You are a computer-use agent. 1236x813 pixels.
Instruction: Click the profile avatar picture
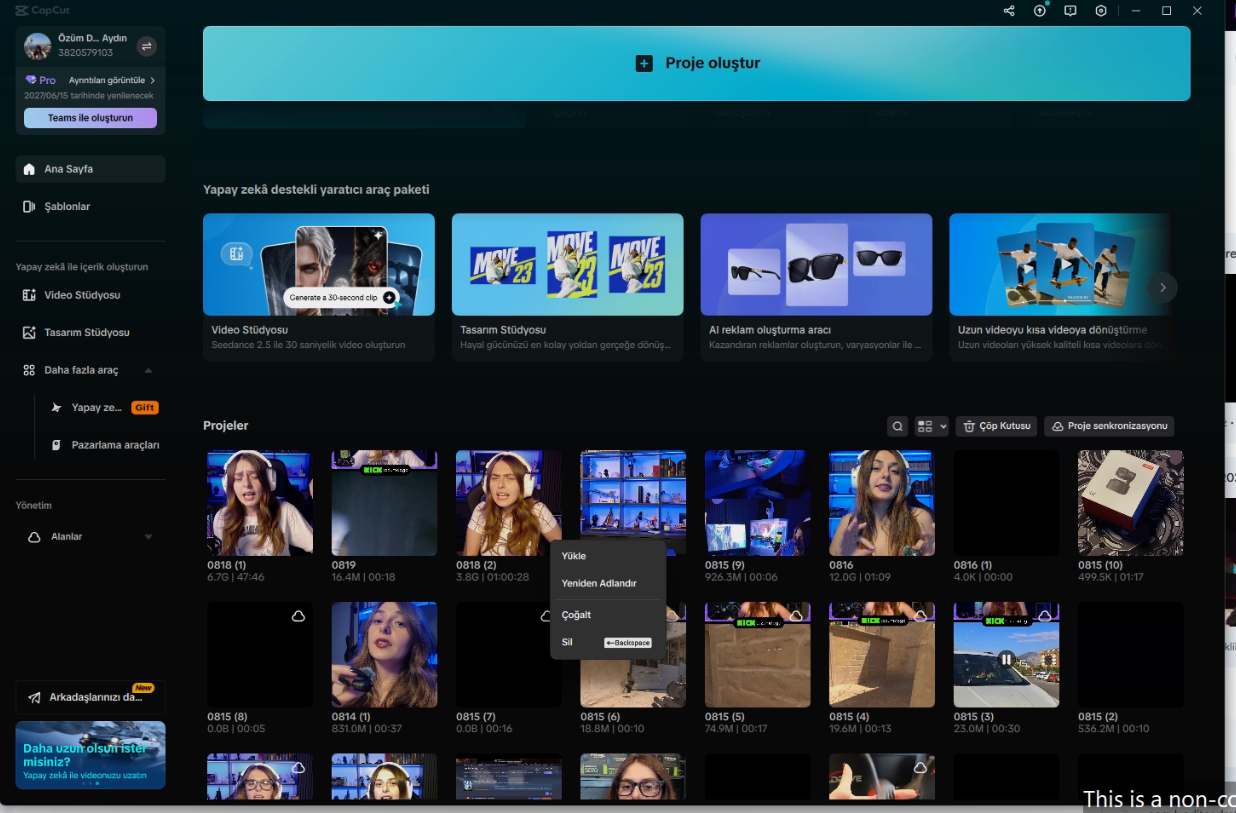click(38, 46)
